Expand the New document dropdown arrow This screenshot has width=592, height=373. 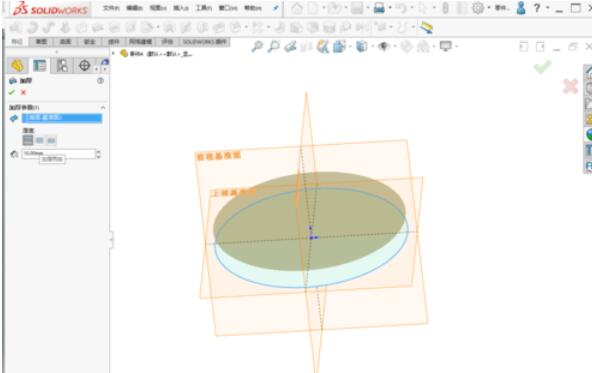click(323, 8)
